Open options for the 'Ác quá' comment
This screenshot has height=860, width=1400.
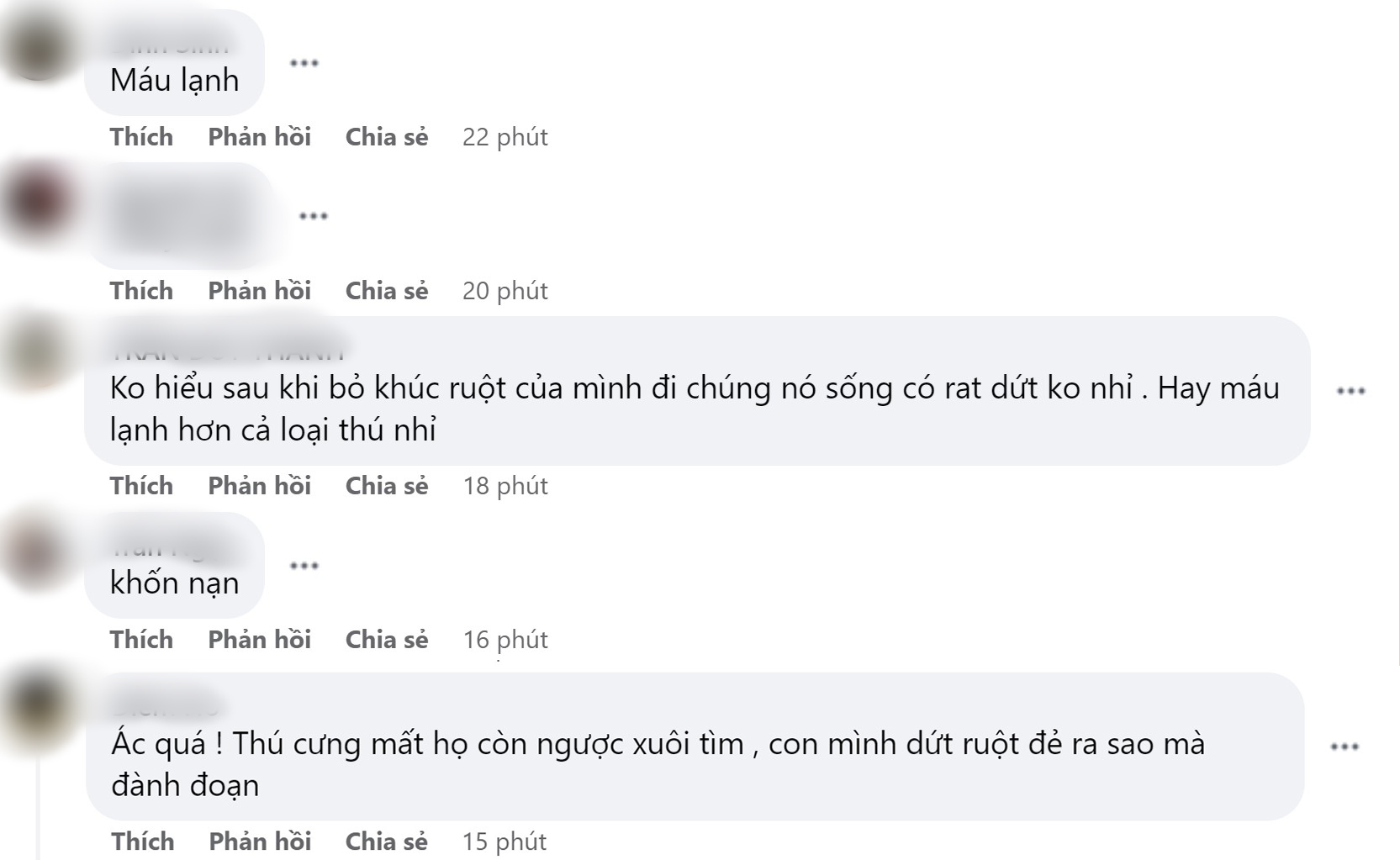(x=1345, y=747)
